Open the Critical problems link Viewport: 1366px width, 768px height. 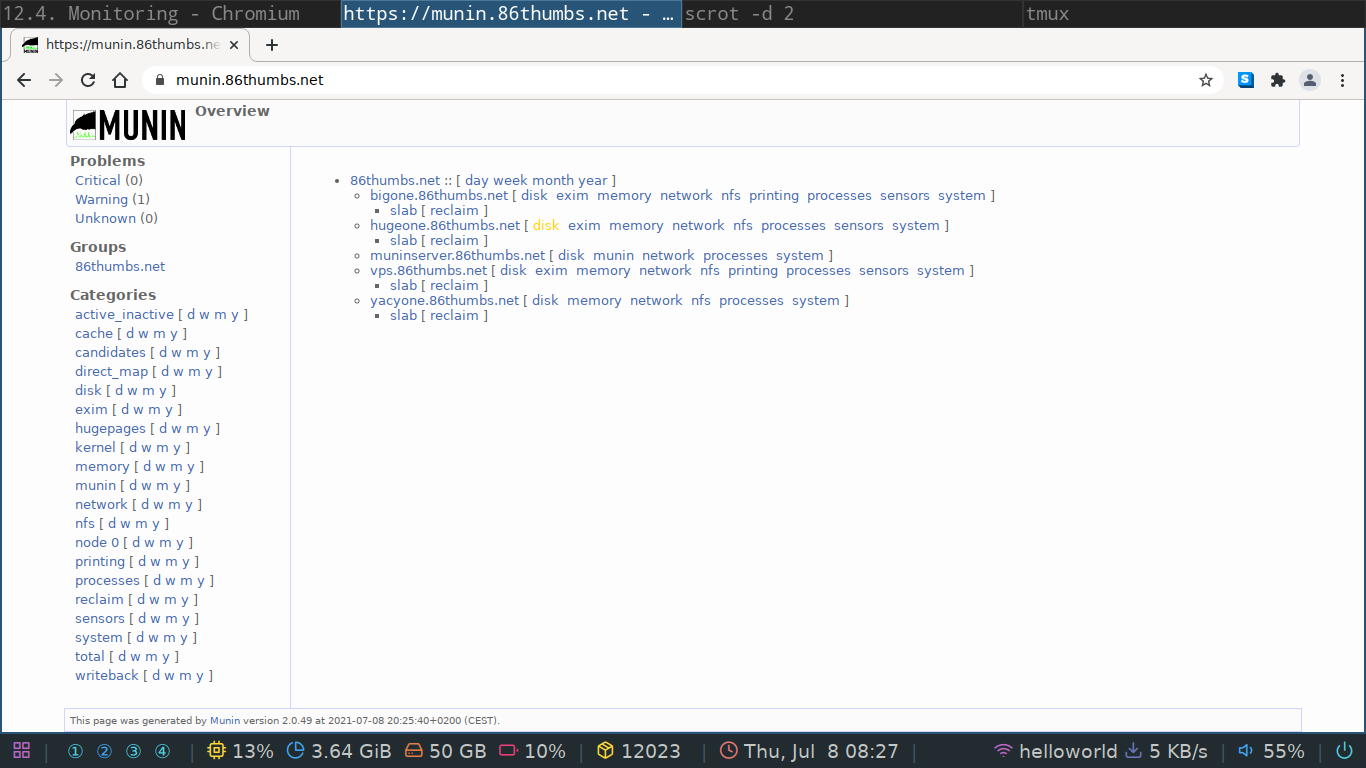click(98, 180)
